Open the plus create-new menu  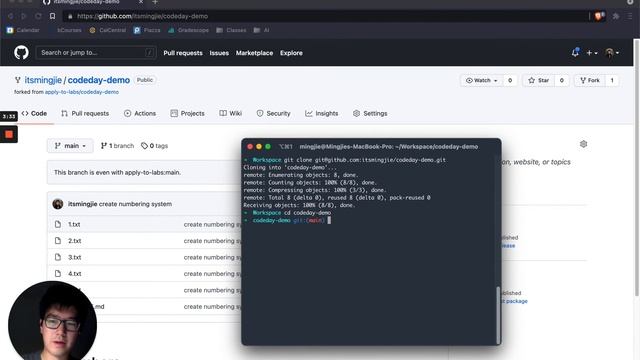pos(592,53)
